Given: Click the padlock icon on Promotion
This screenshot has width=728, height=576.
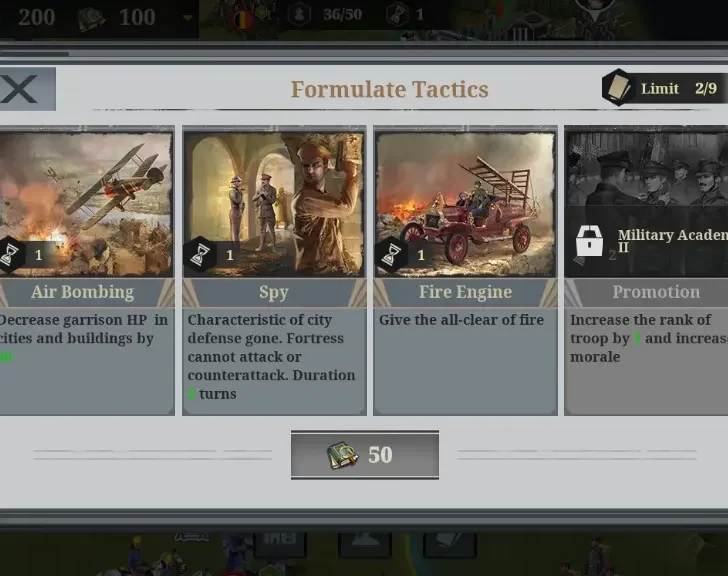Looking at the screenshot, I should click(x=589, y=241).
